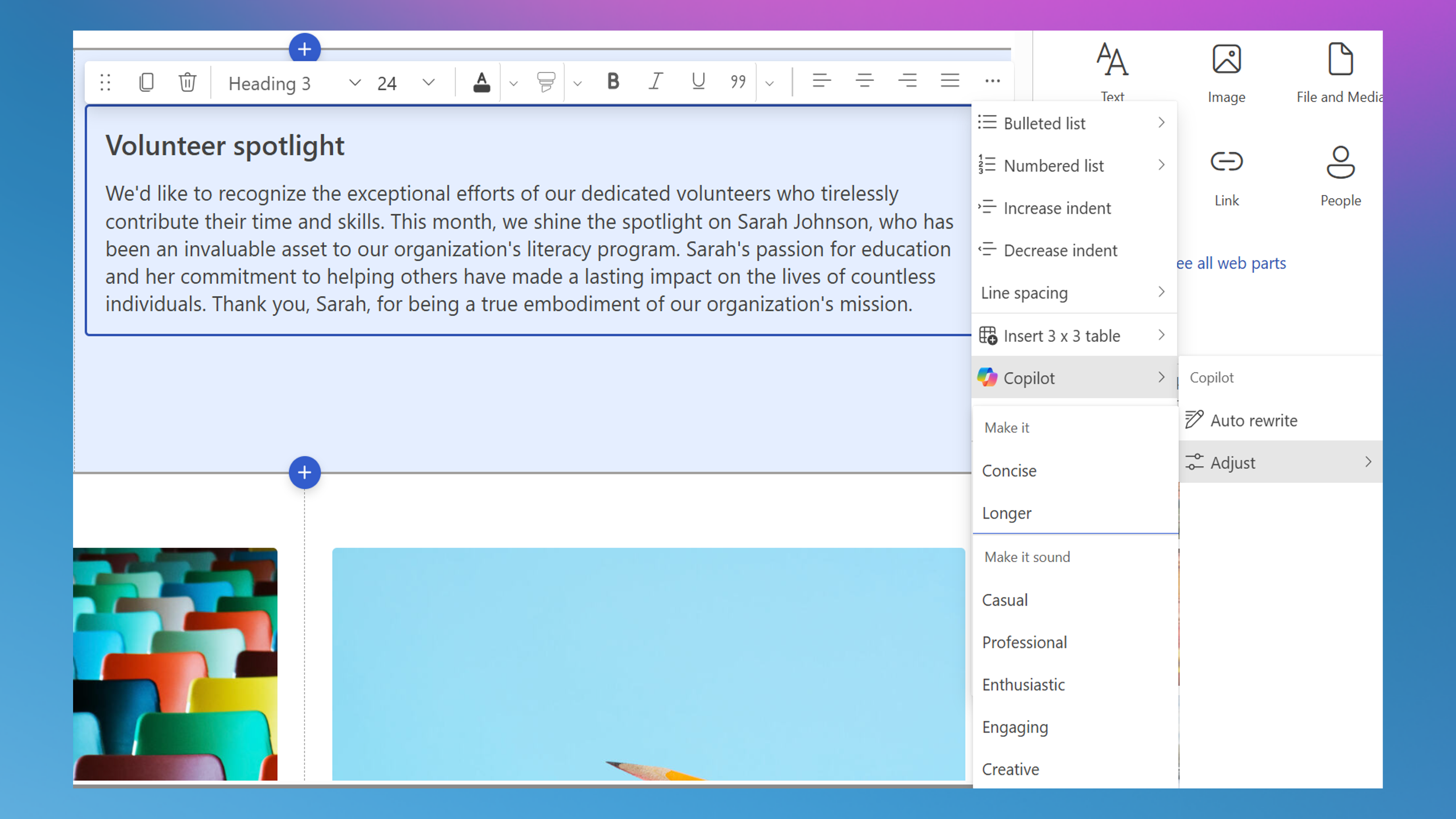Add a new web part with the plus button
Viewport: 1456px width, 819px height.
pos(304,48)
